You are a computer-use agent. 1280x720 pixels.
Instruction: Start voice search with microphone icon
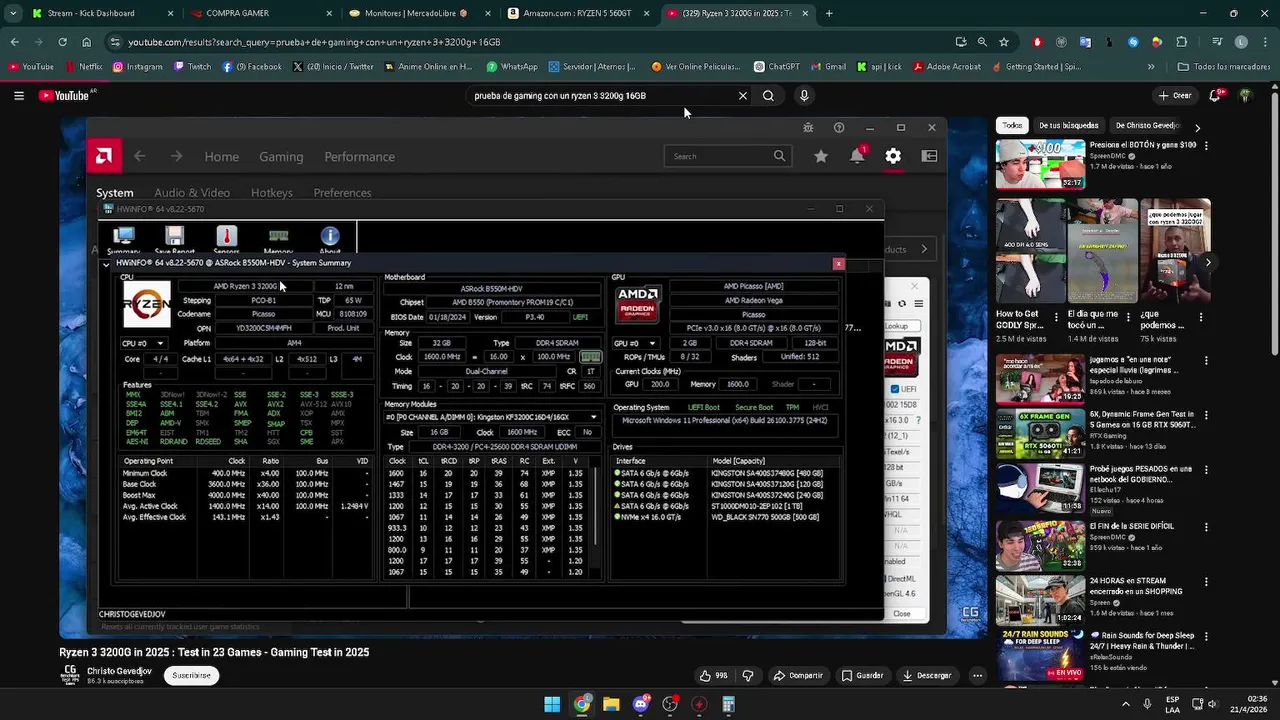pos(804,96)
